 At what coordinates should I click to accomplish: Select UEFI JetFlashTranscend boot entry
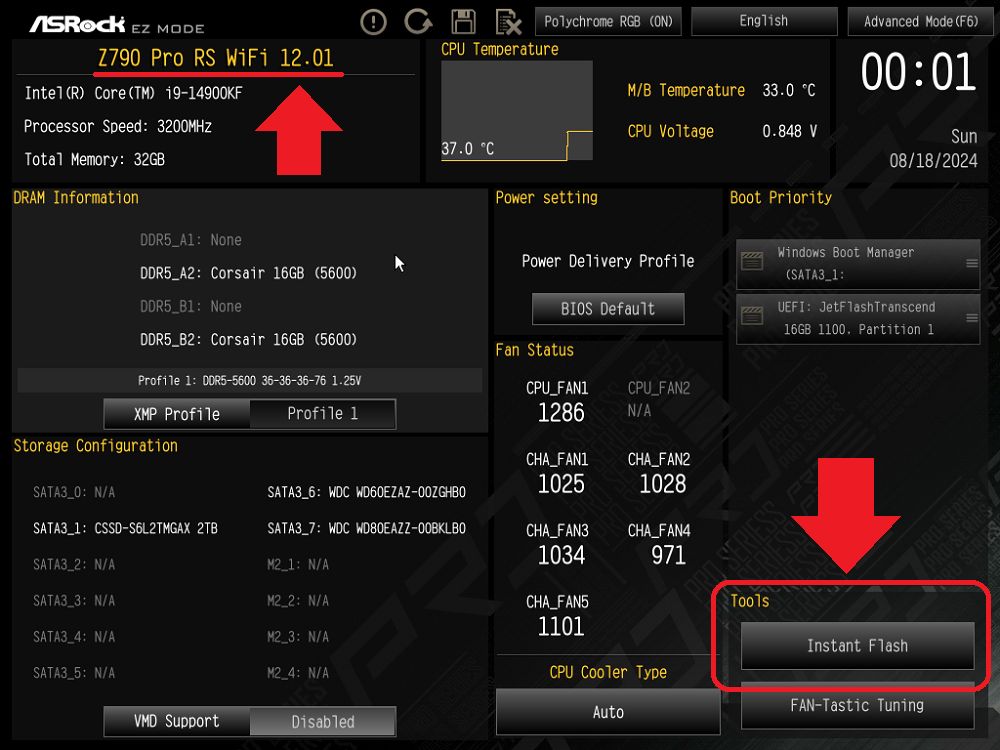pos(858,318)
